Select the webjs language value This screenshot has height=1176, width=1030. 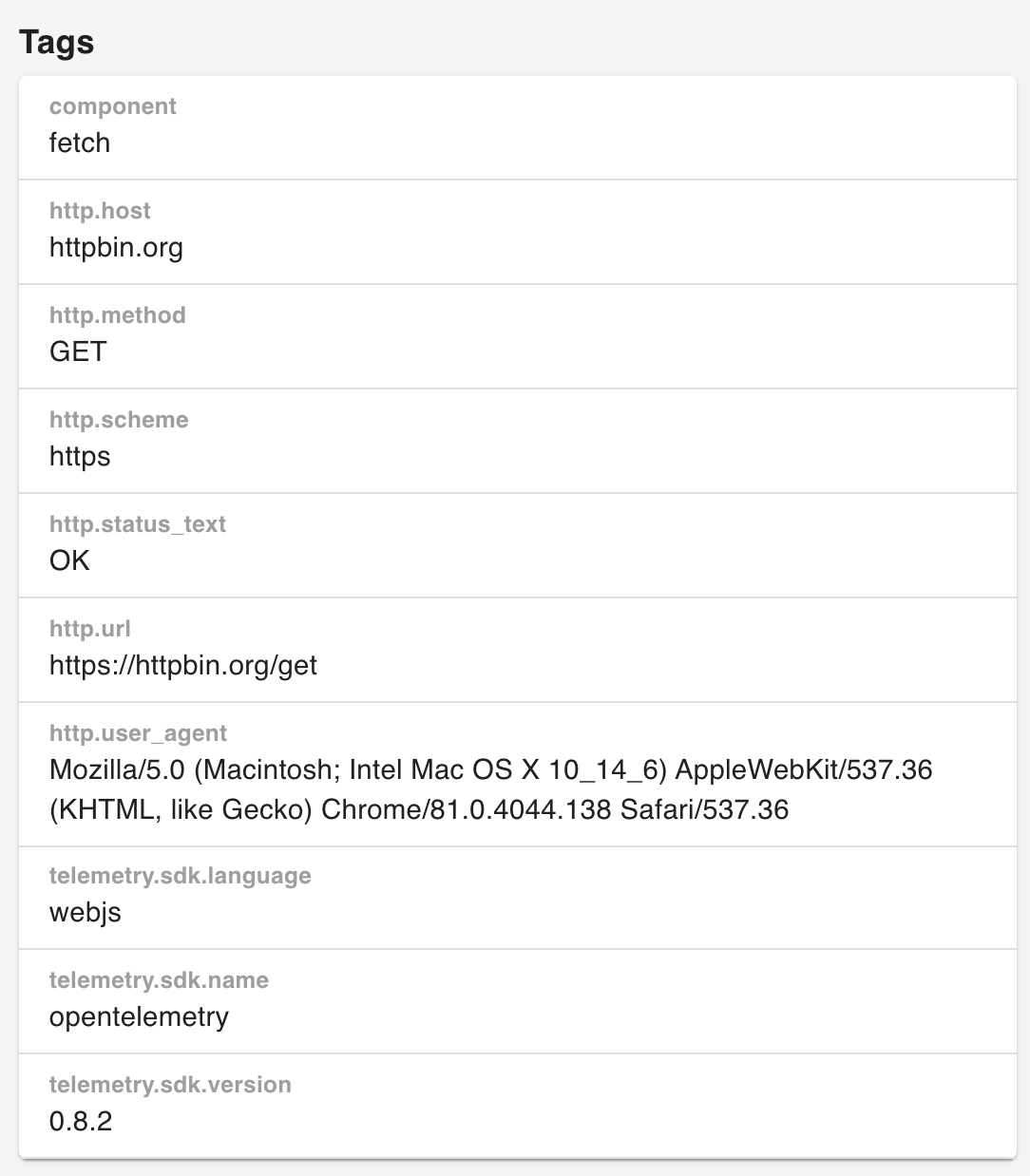[86, 912]
